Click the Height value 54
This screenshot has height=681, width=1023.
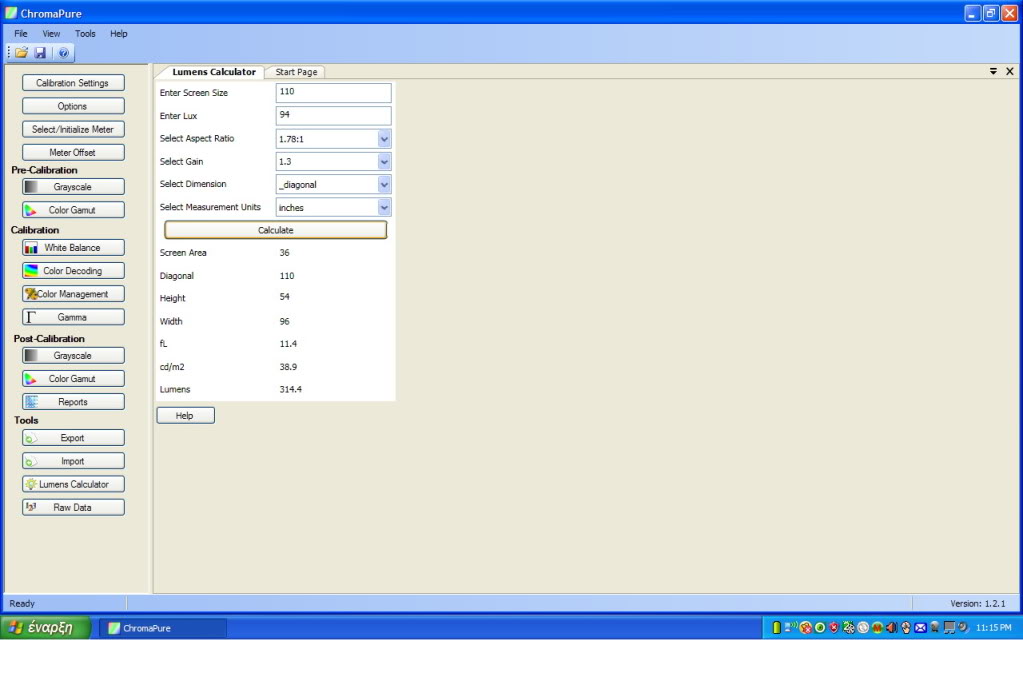284,297
